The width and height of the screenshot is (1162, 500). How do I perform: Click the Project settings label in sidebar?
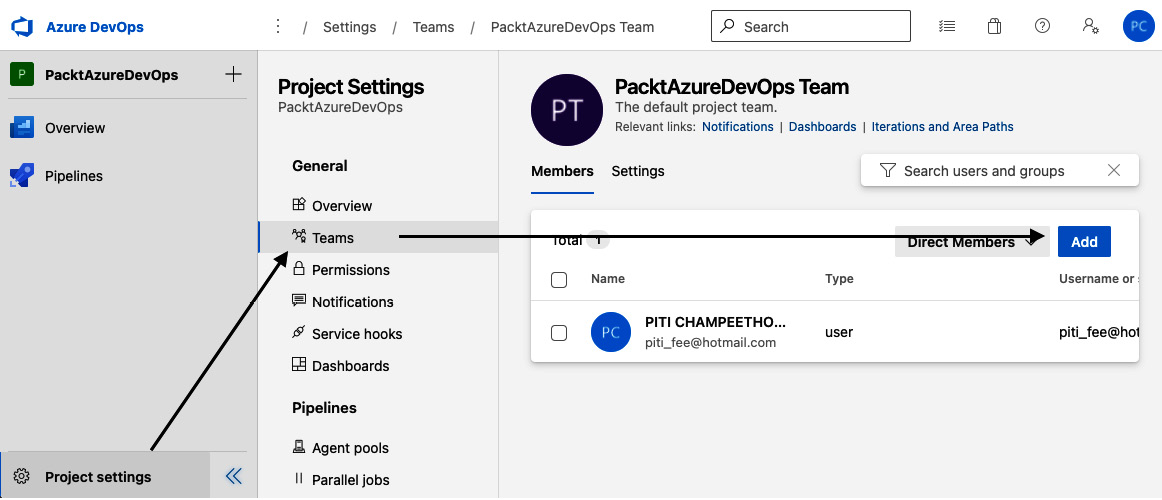98,477
